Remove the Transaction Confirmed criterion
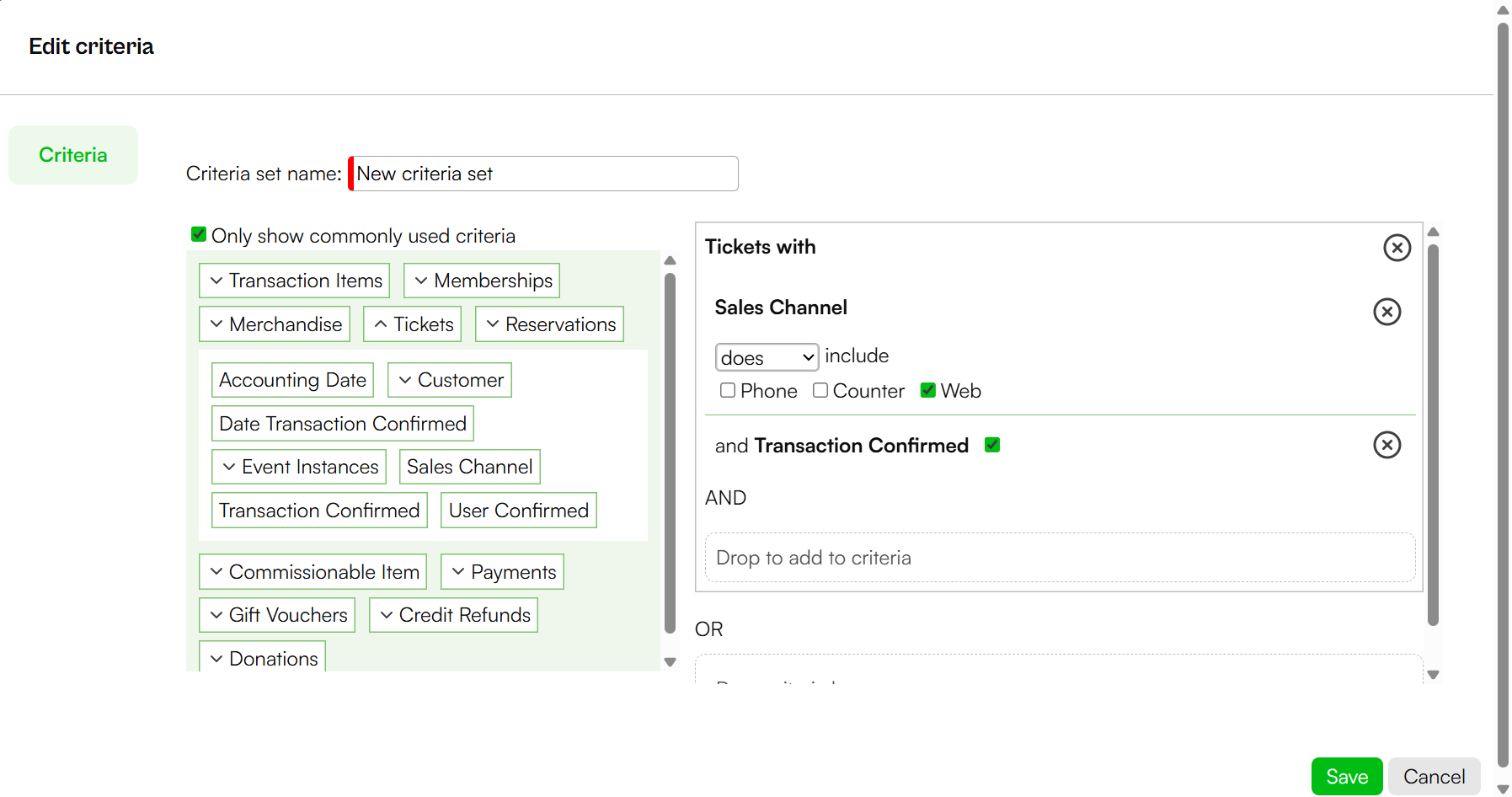This screenshot has height=797, width=1512. 1386,445
